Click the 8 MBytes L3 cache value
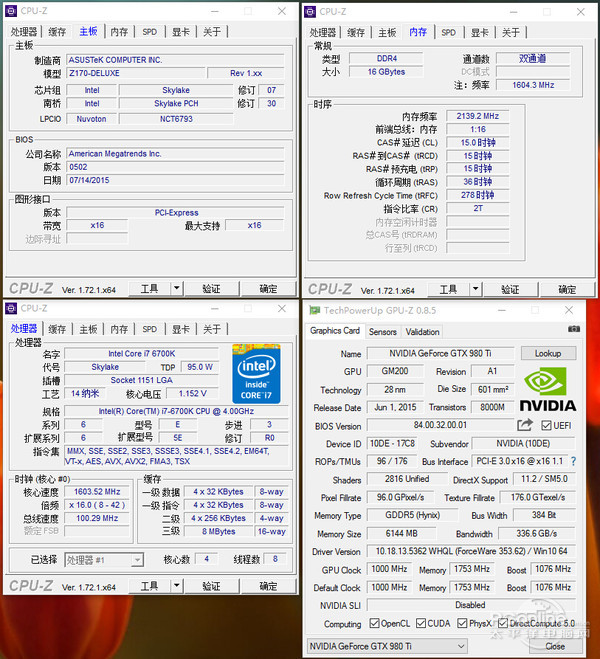This screenshot has width=600, height=659. [x=218, y=531]
